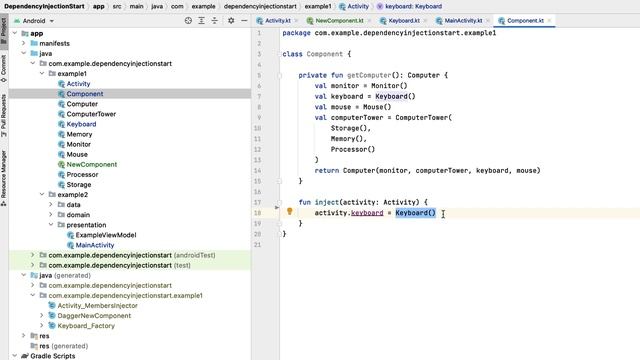The width and height of the screenshot is (640, 360).
Task: Click DependencyInjectionStart in breadcrumb bar
Action: pos(44,7)
